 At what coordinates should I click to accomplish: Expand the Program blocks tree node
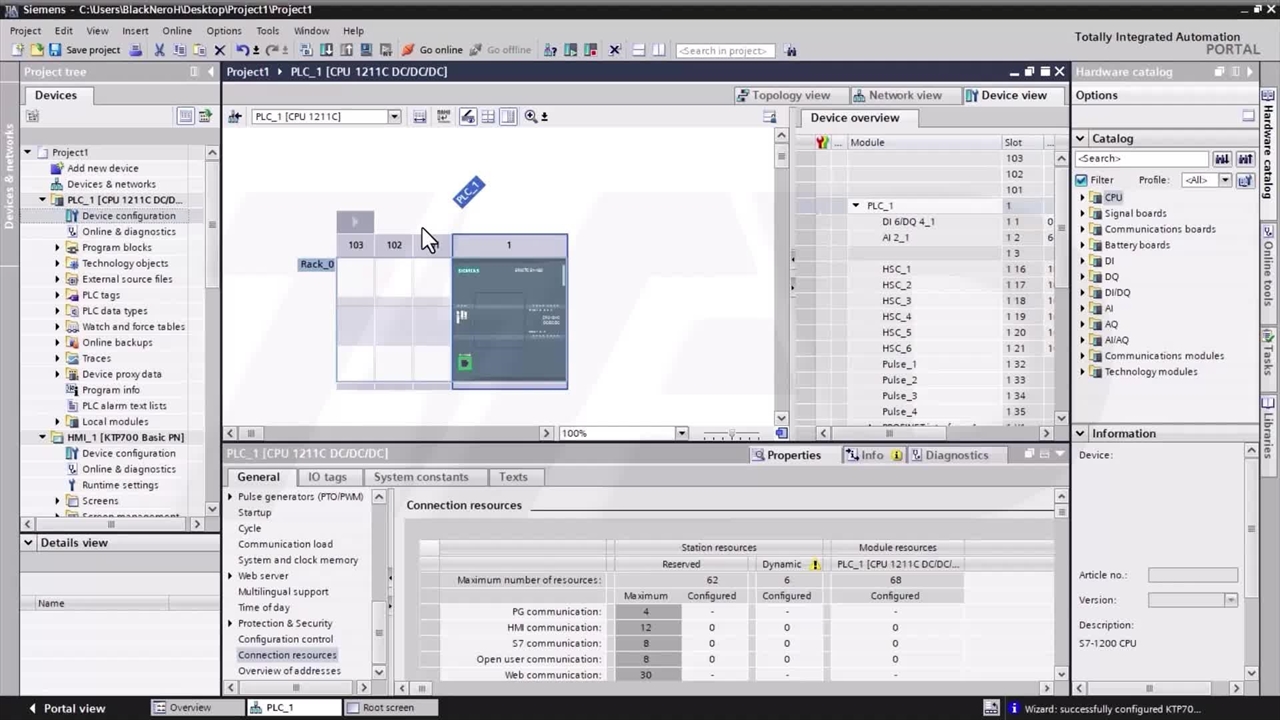coord(57,247)
